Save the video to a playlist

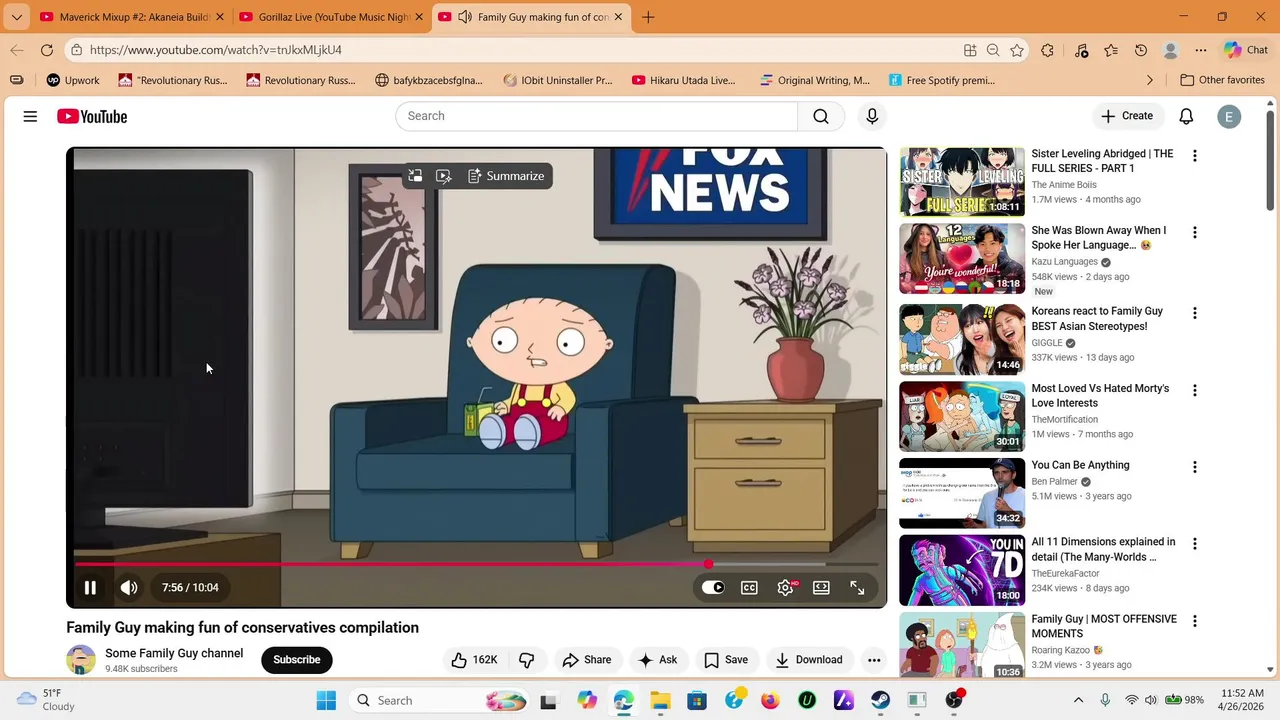(726, 660)
